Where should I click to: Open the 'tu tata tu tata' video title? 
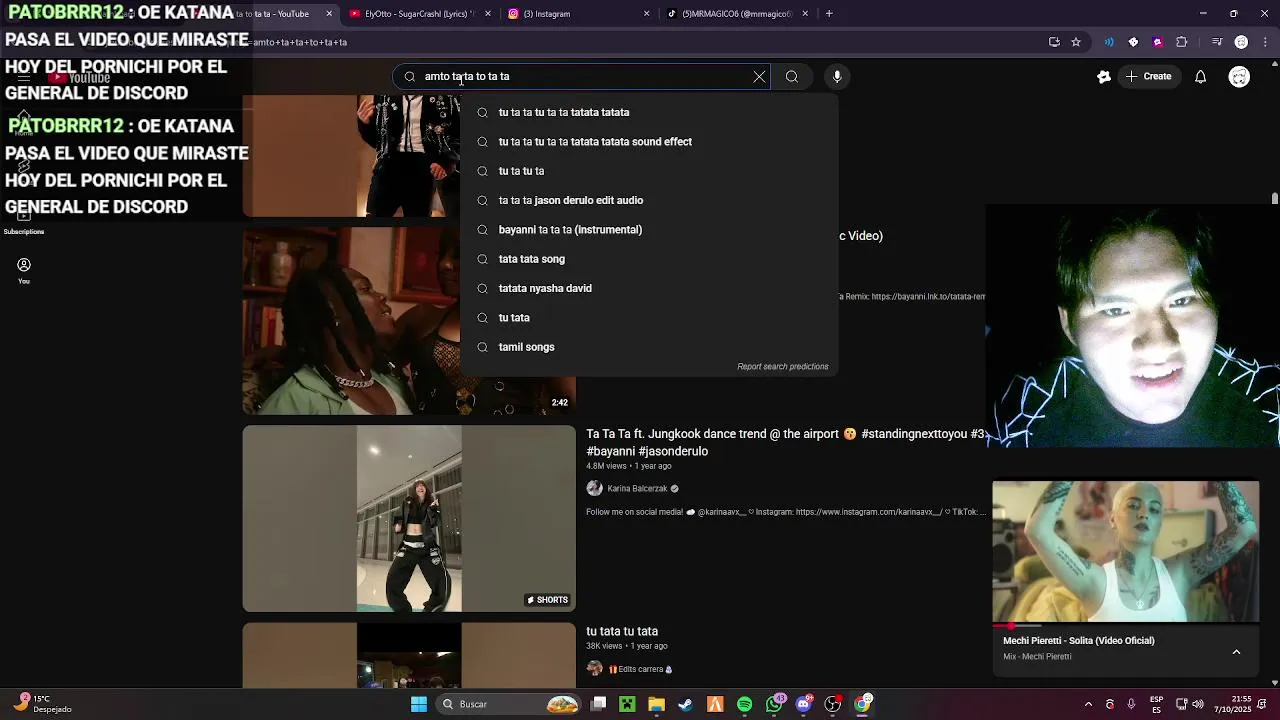(622, 631)
